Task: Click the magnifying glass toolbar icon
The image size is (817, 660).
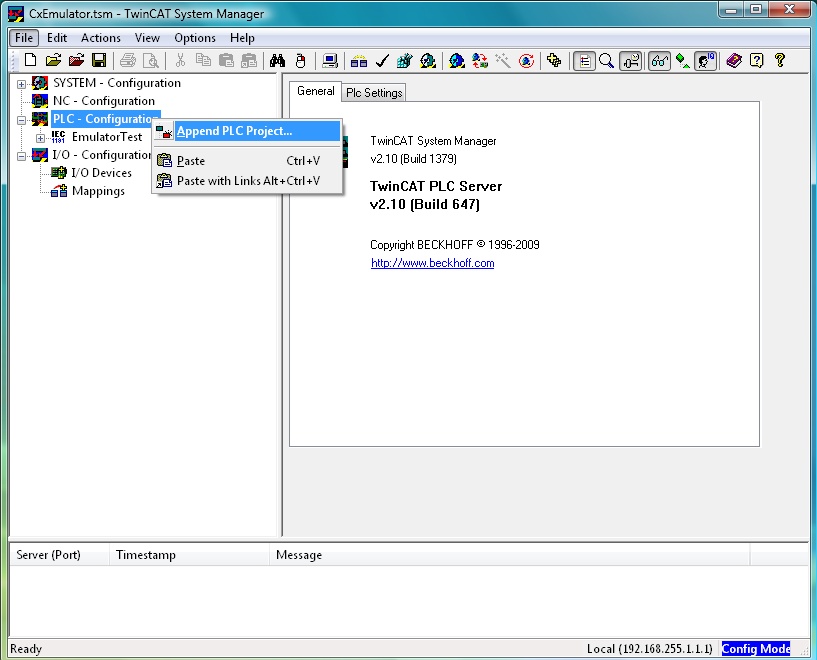Action: 606,60
